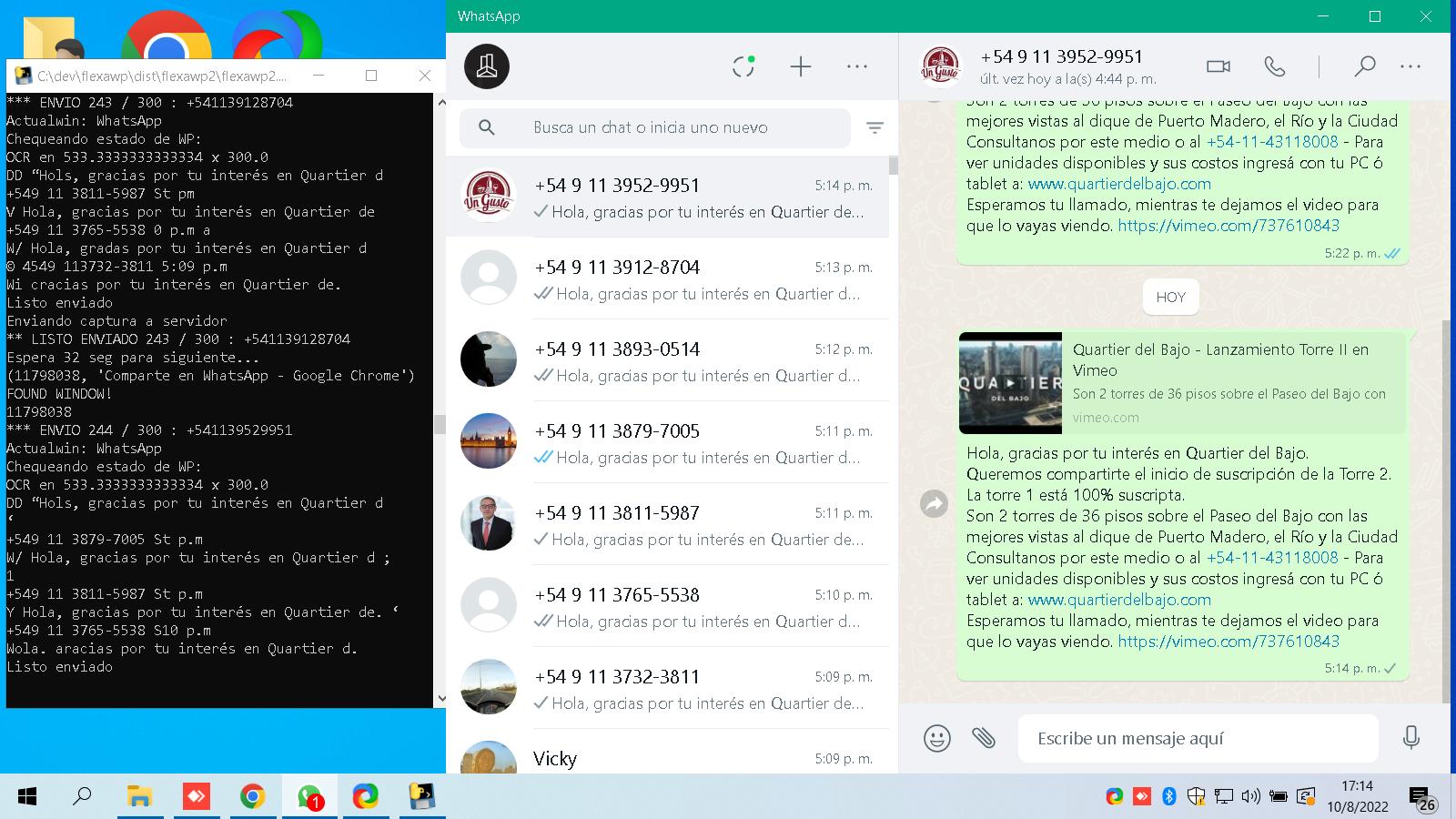Click the console window title bar icon
The width and height of the screenshot is (1456, 819).
[x=23, y=76]
